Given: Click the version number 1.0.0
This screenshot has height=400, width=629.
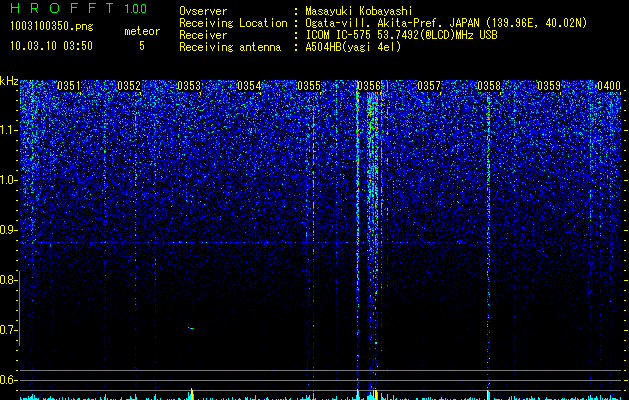Looking at the screenshot, I should click(x=135, y=9).
